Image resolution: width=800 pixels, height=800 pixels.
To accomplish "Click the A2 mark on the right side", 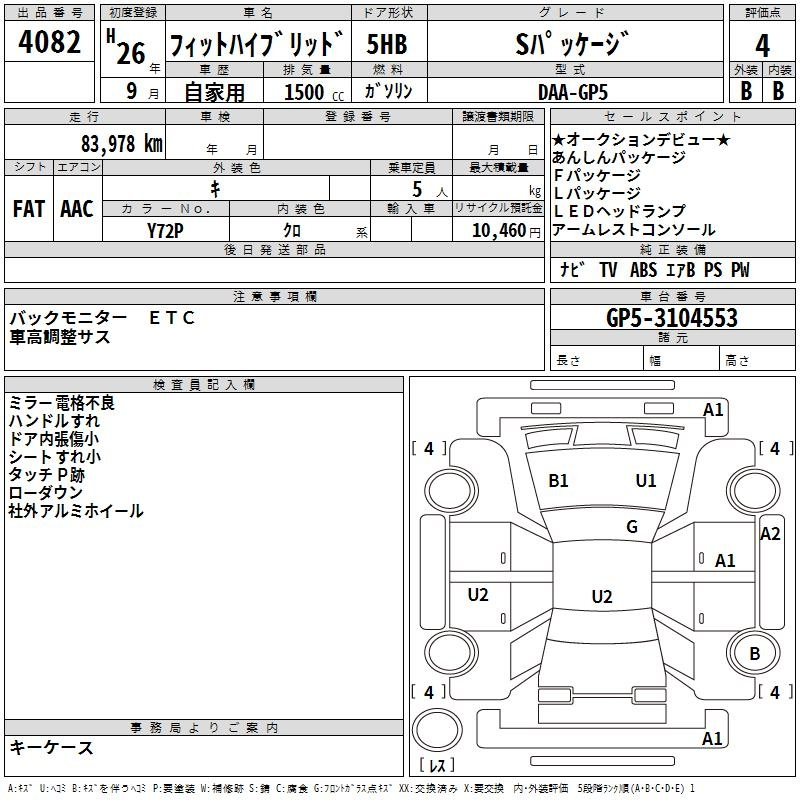I will (770, 534).
